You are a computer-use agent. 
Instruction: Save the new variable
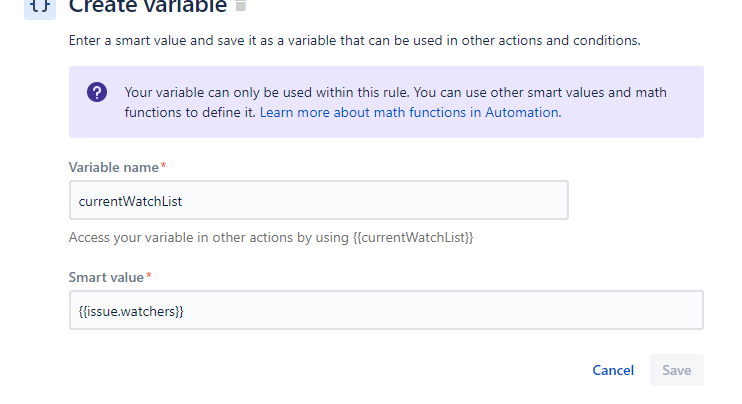click(x=677, y=370)
